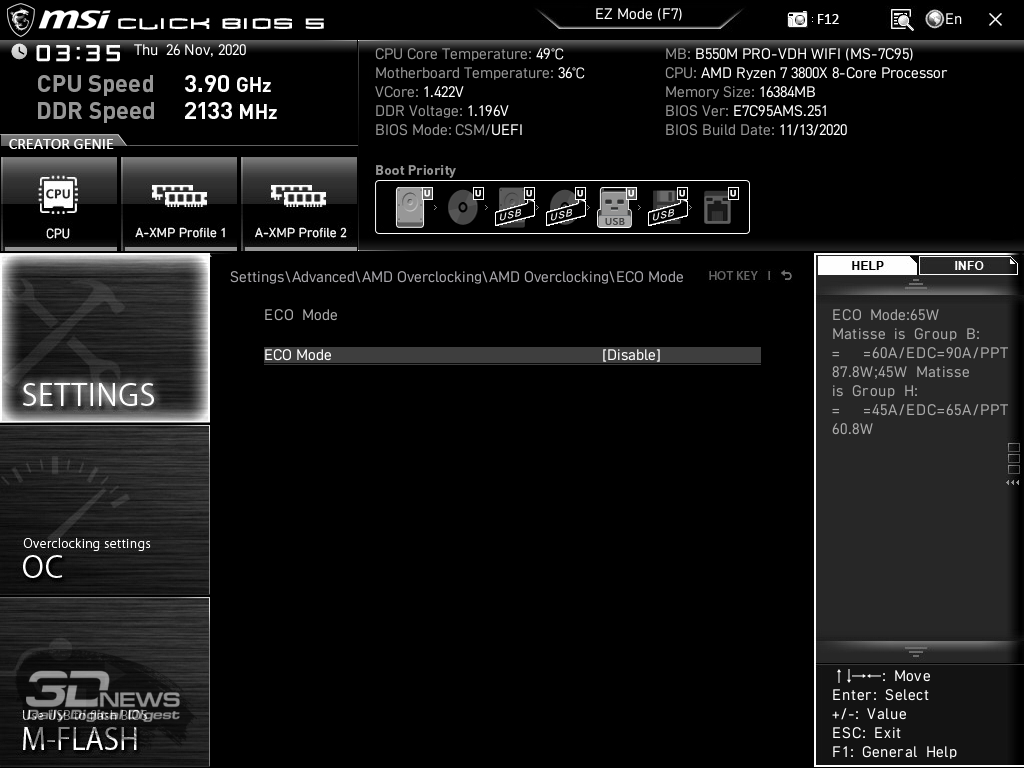Click the help panel upper scroll handle
Image resolution: width=1024 pixels, height=768 pixels.
pos(916,283)
